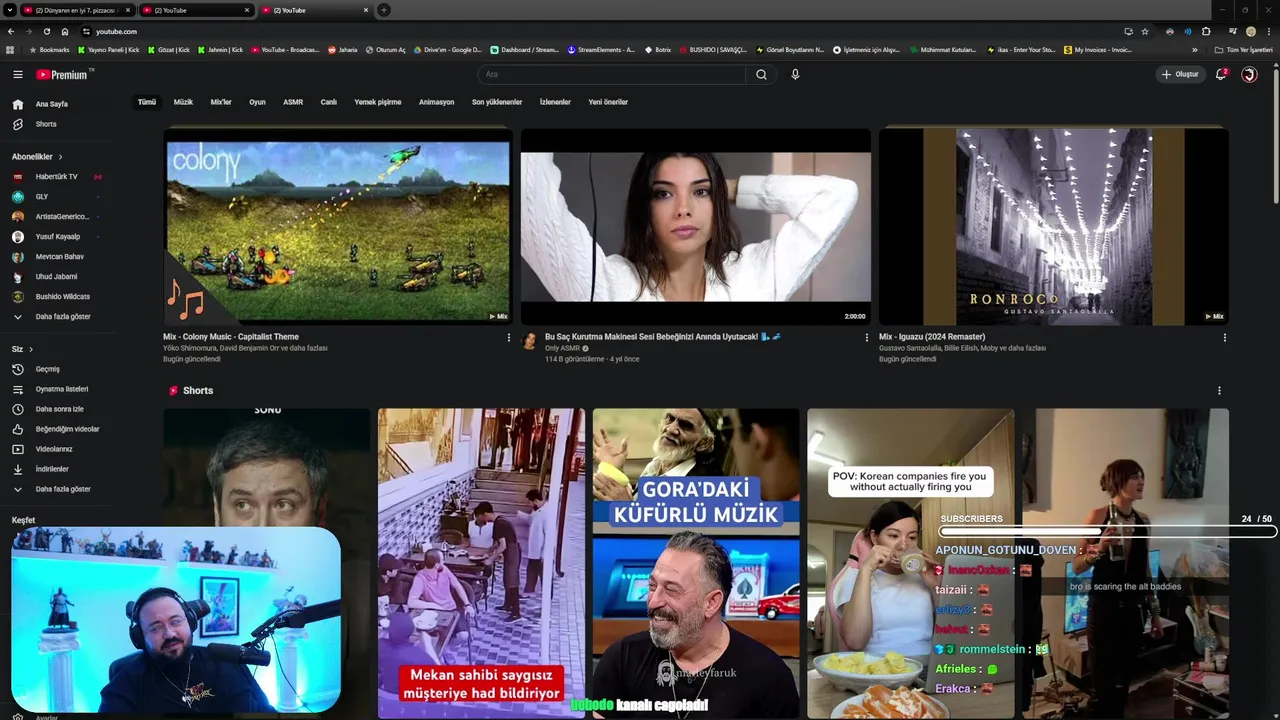Click the Shorts icon in sidebar
This screenshot has width=1280, height=720.
click(17, 124)
